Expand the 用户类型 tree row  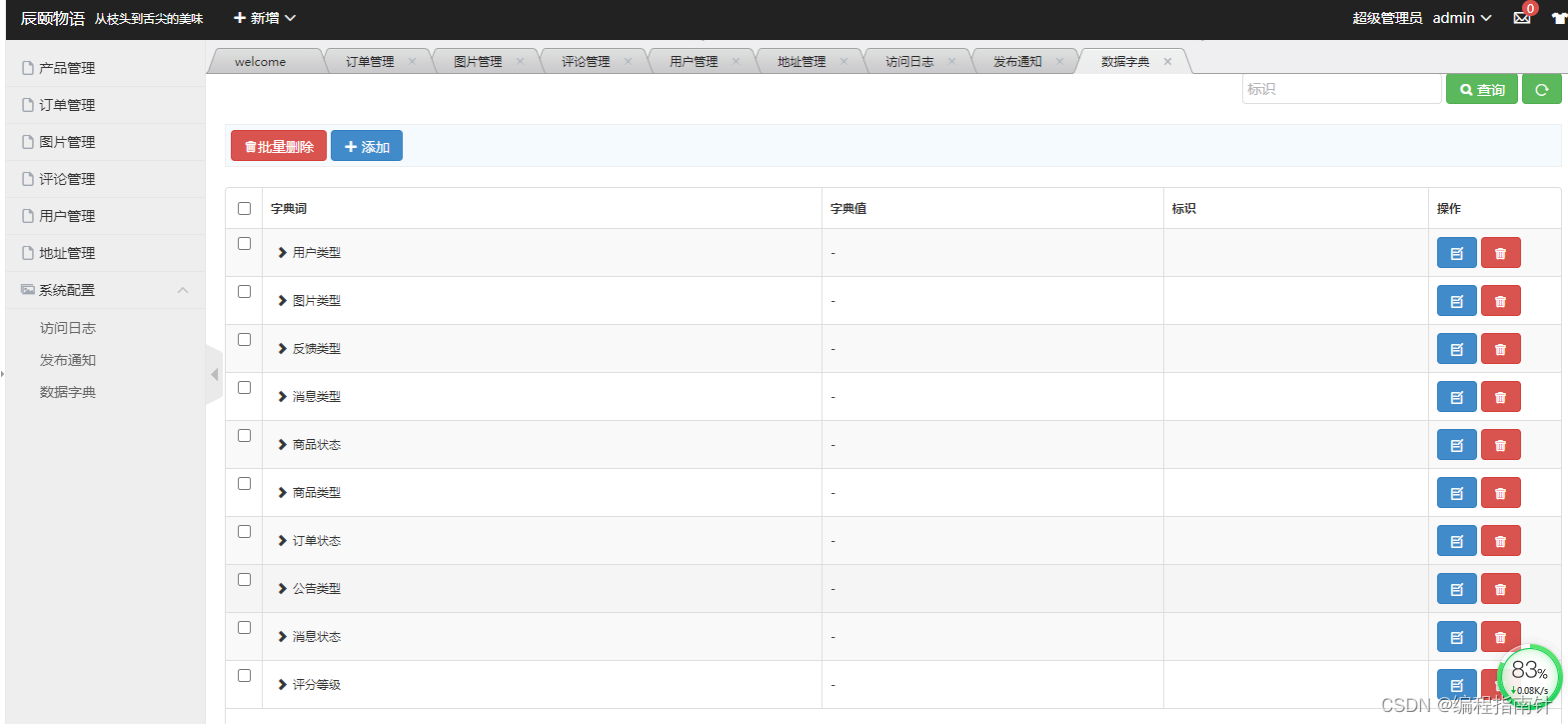282,253
